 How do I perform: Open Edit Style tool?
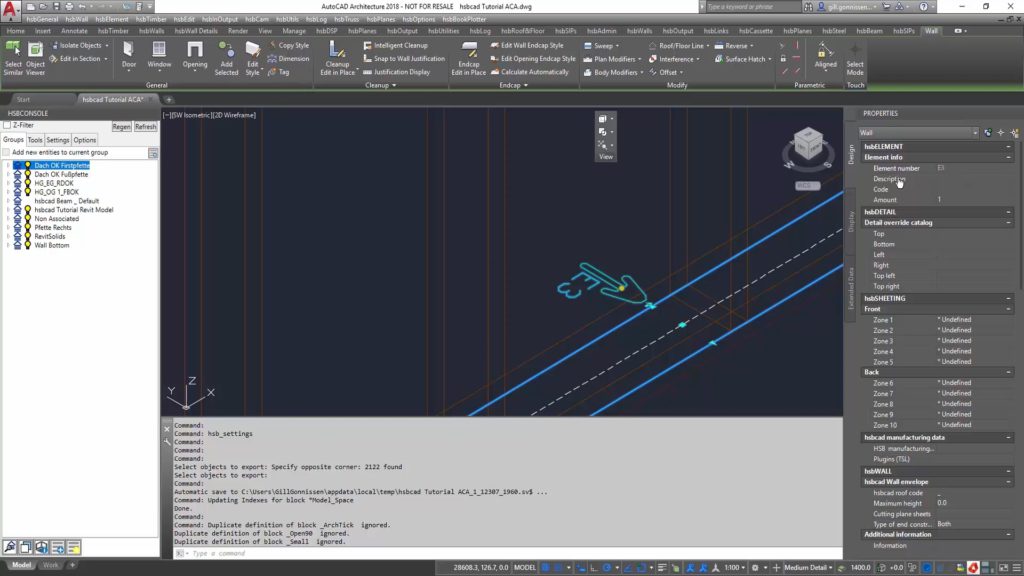click(x=253, y=58)
